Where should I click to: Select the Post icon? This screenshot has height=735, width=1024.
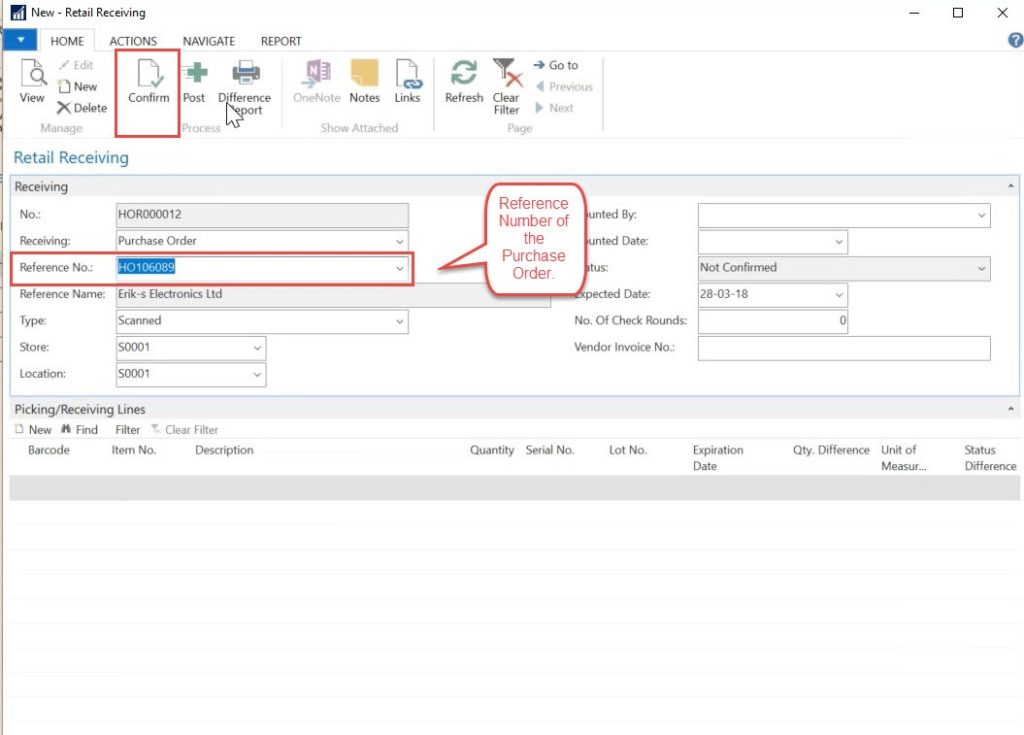click(x=194, y=85)
